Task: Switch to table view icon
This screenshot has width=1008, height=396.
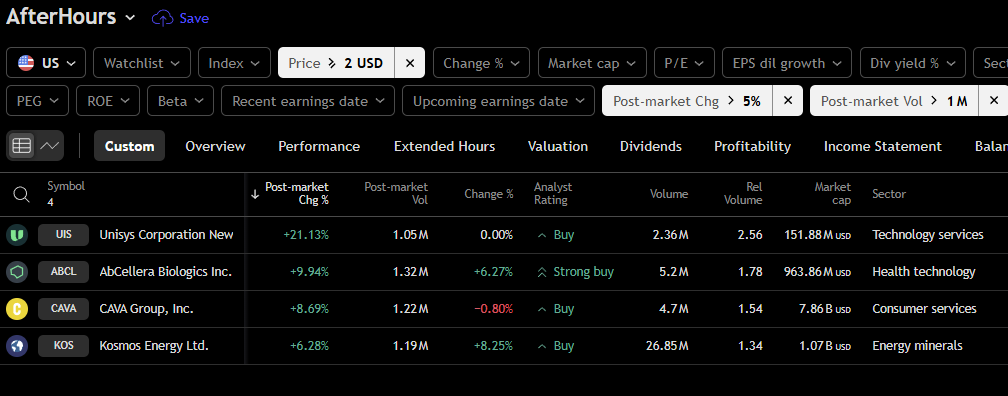Action: [22, 146]
